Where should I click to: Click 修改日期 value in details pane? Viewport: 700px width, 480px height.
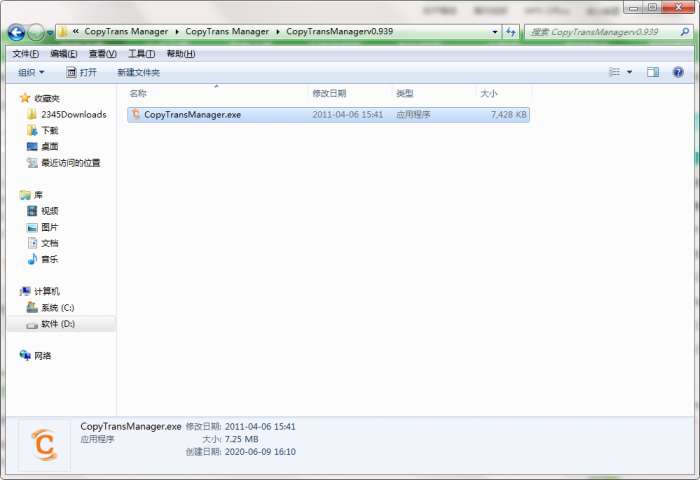point(260,427)
